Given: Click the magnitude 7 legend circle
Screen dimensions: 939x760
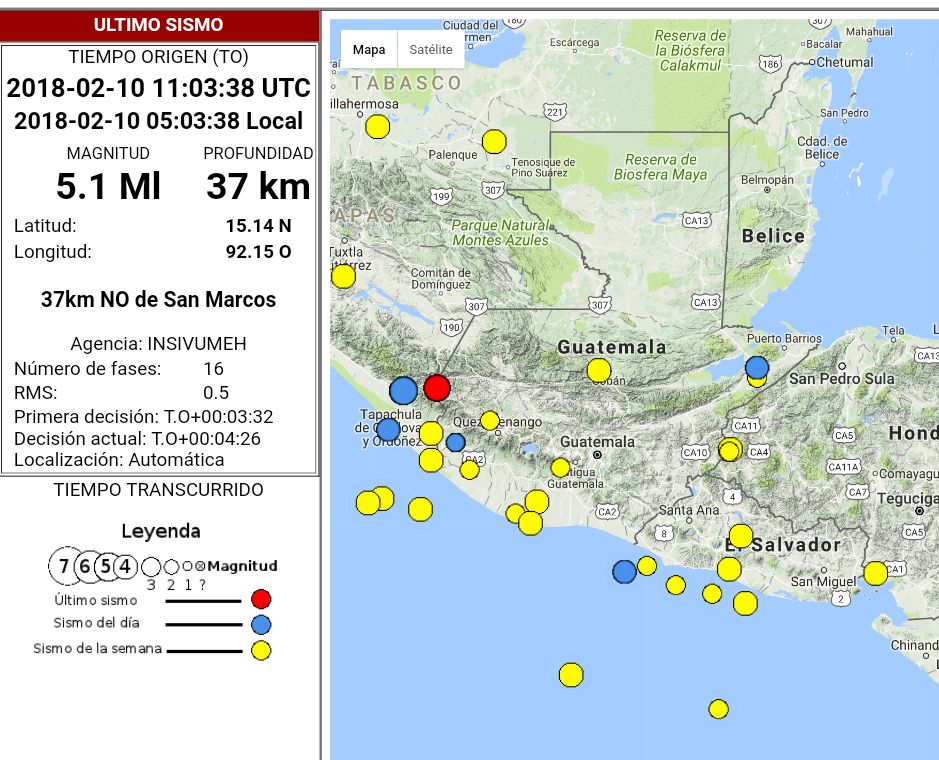Looking at the screenshot, I should 64,567.
